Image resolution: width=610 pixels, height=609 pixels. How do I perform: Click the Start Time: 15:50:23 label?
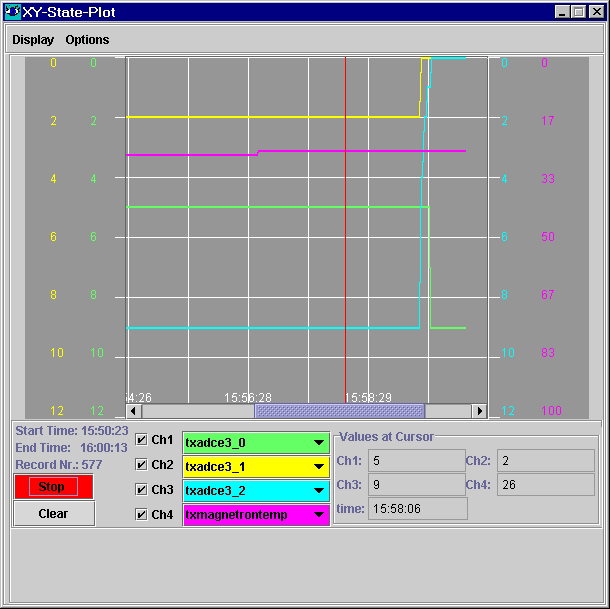(72, 431)
